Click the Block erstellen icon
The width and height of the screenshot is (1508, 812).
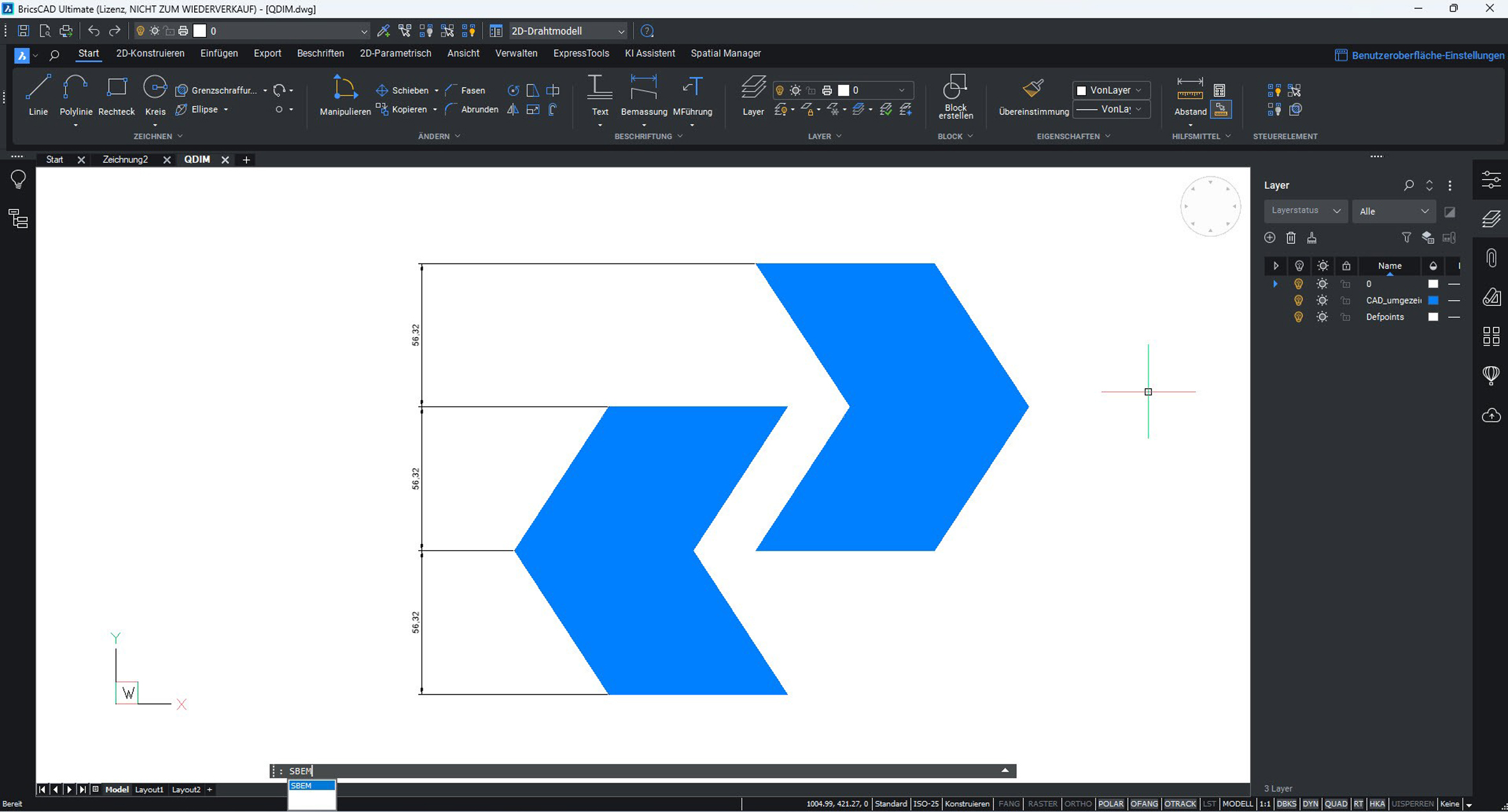pos(955,96)
